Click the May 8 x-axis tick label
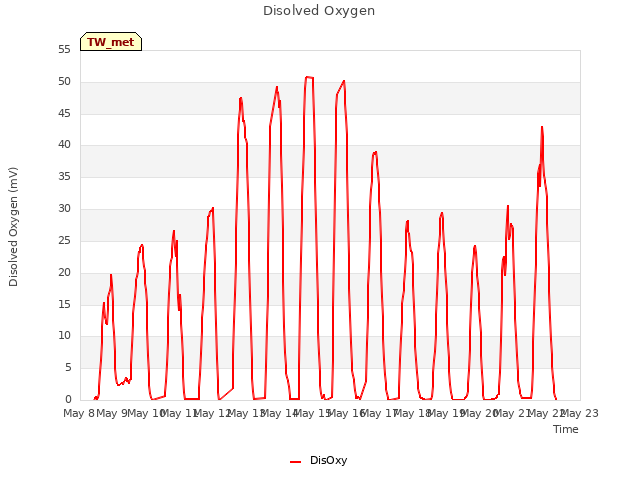Screen dimensions: 640x480 coord(79,413)
